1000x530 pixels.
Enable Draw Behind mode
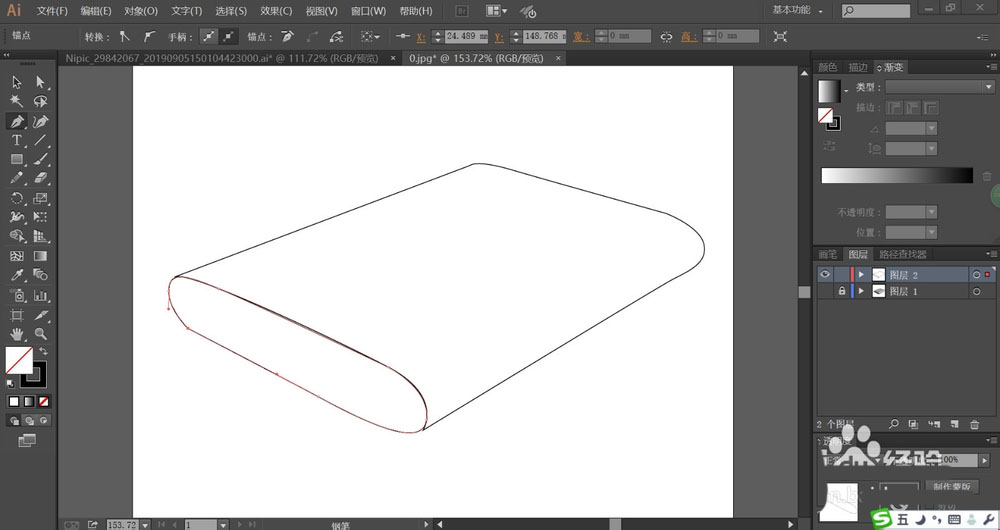pos(29,421)
